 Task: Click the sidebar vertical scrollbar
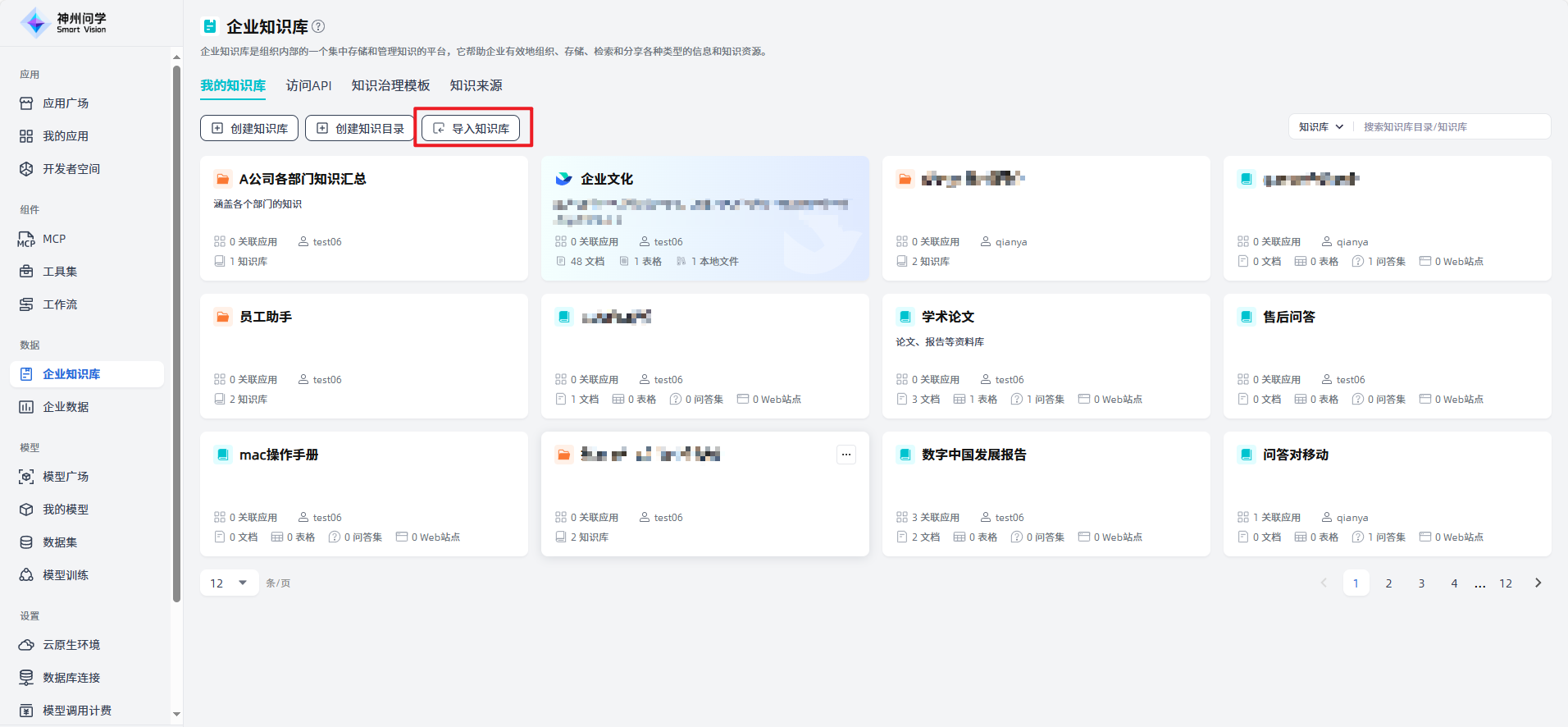tap(176, 328)
